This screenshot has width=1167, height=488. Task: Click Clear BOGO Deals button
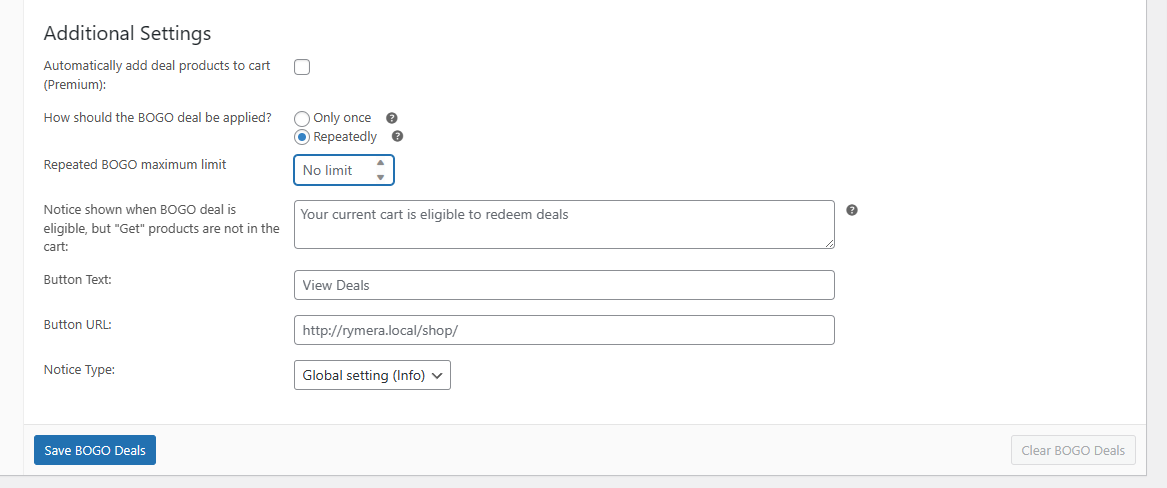coord(1073,450)
